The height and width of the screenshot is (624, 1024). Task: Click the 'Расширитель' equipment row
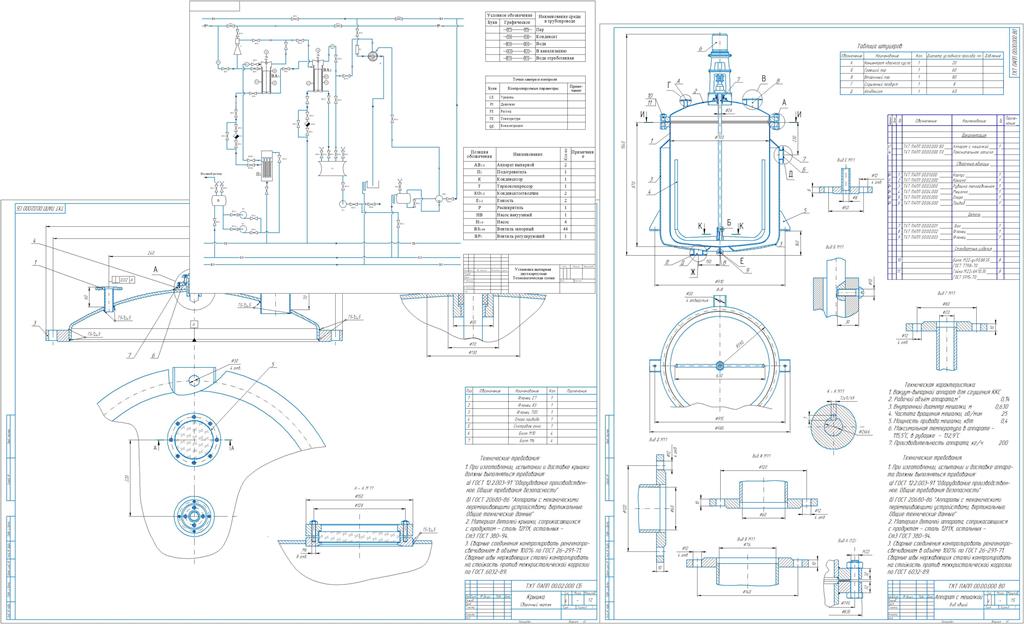point(529,208)
